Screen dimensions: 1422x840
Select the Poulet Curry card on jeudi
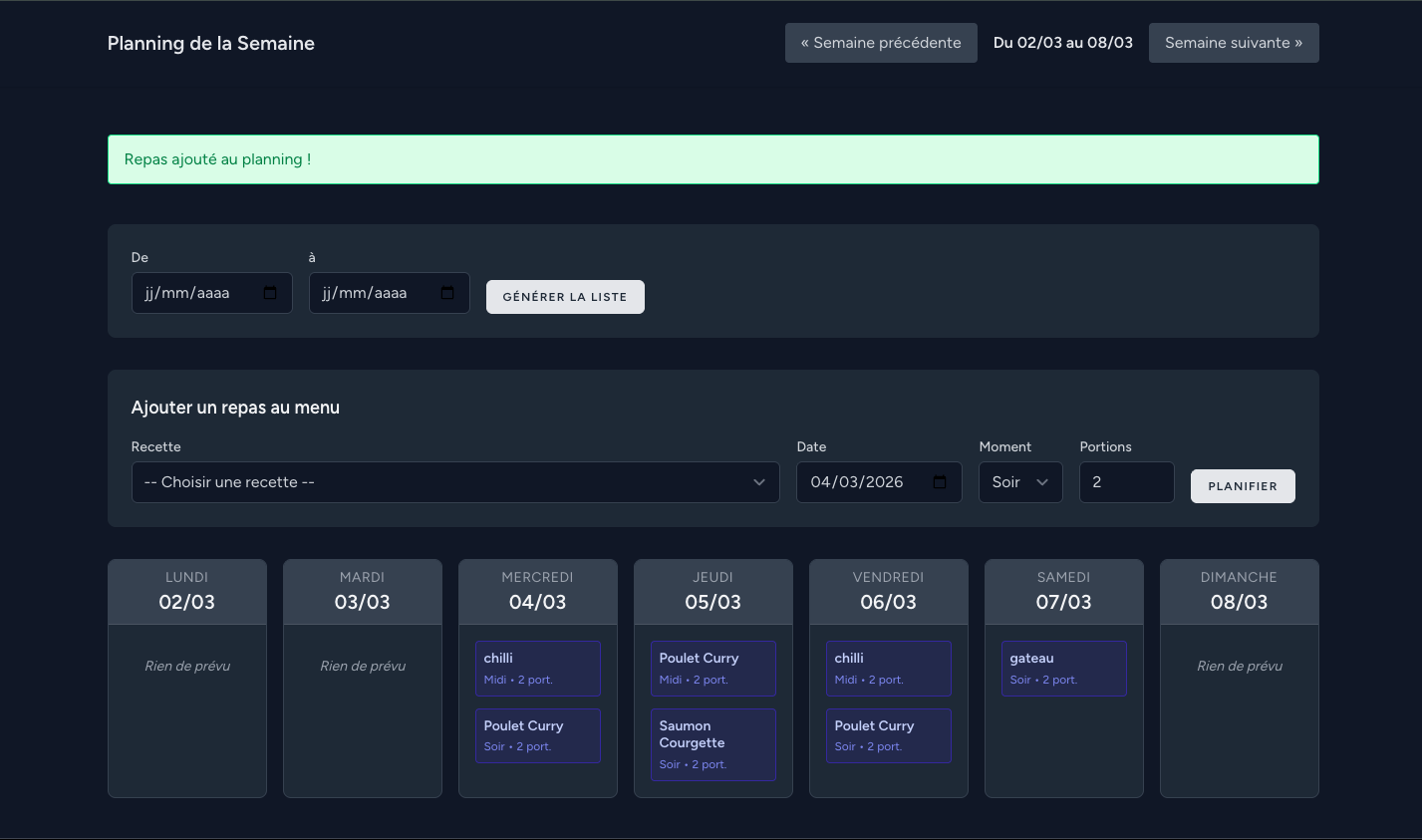[712, 668]
